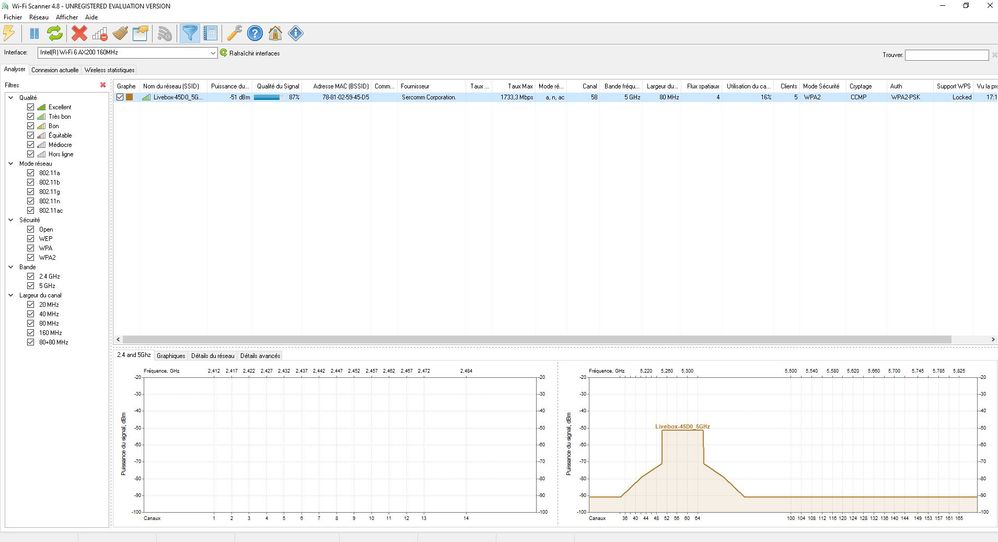Open settings with the wrench icon

234,33
